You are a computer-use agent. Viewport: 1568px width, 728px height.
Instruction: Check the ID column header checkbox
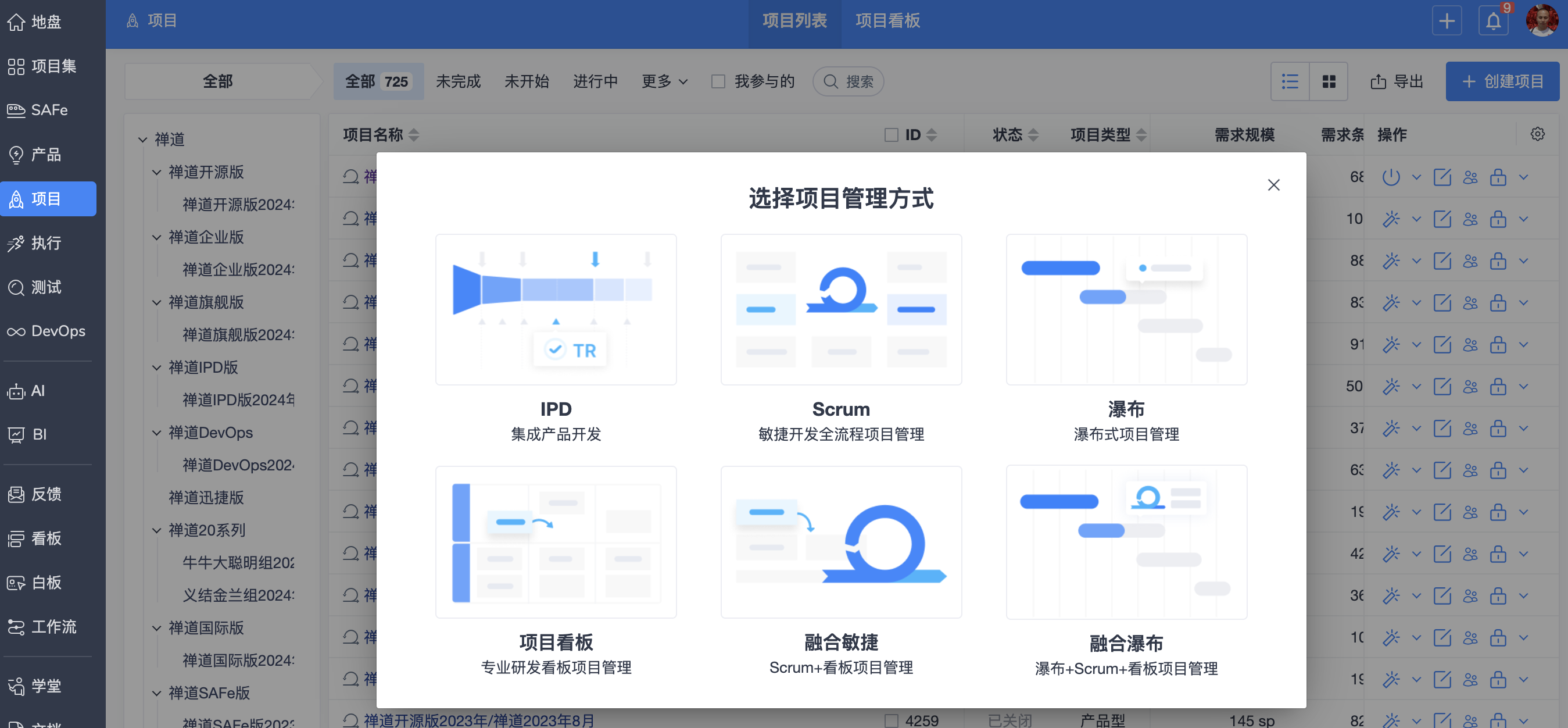click(x=891, y=135)
